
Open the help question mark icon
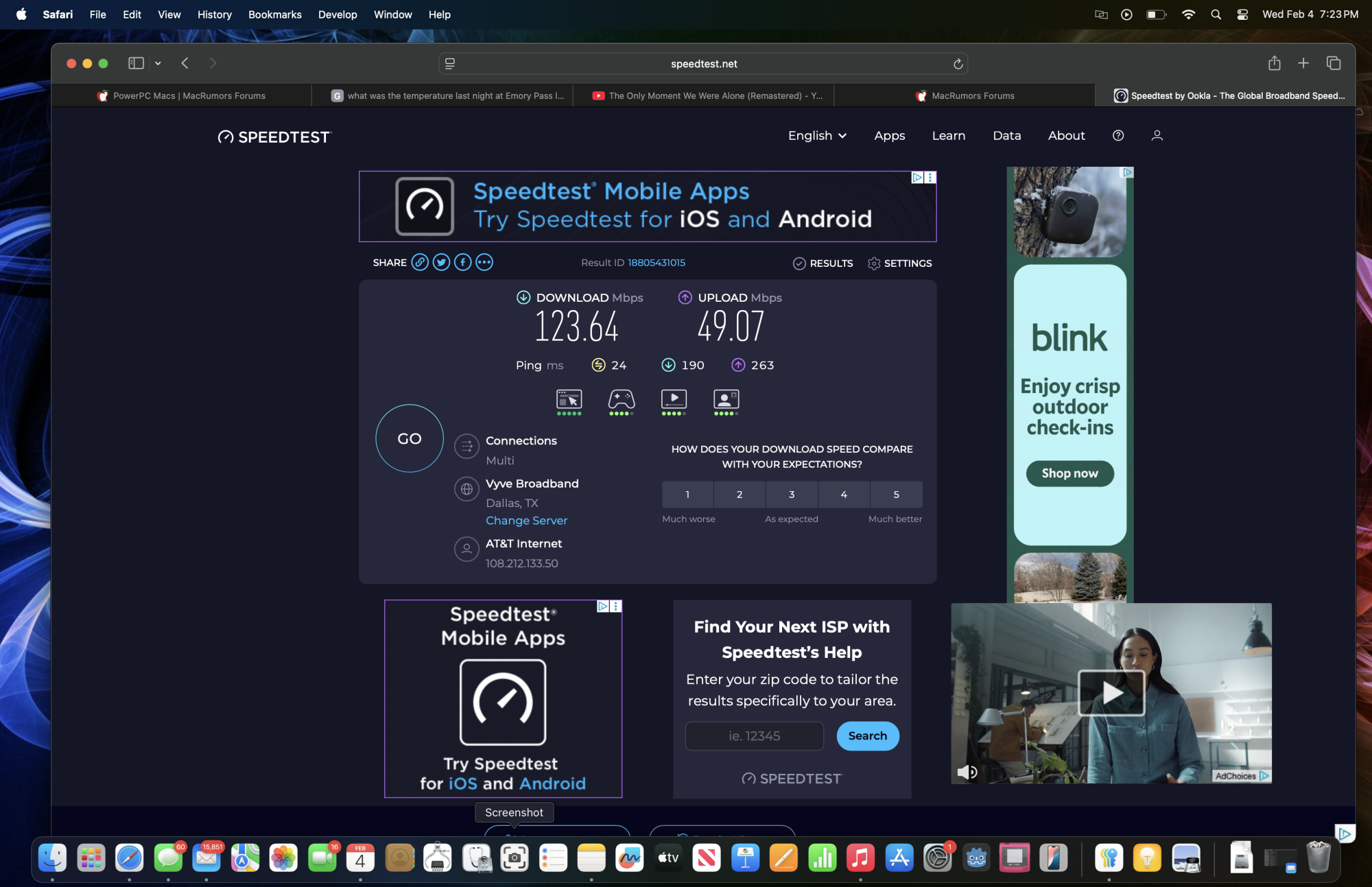(1118, 136)
